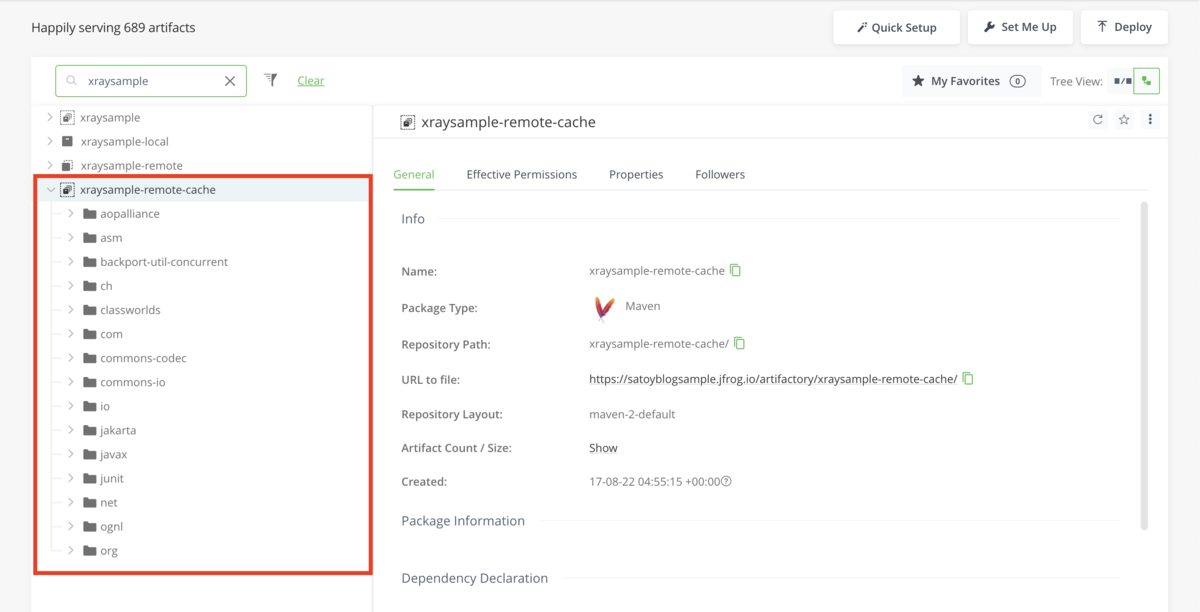Expand the ch folder

pos(71,286)
